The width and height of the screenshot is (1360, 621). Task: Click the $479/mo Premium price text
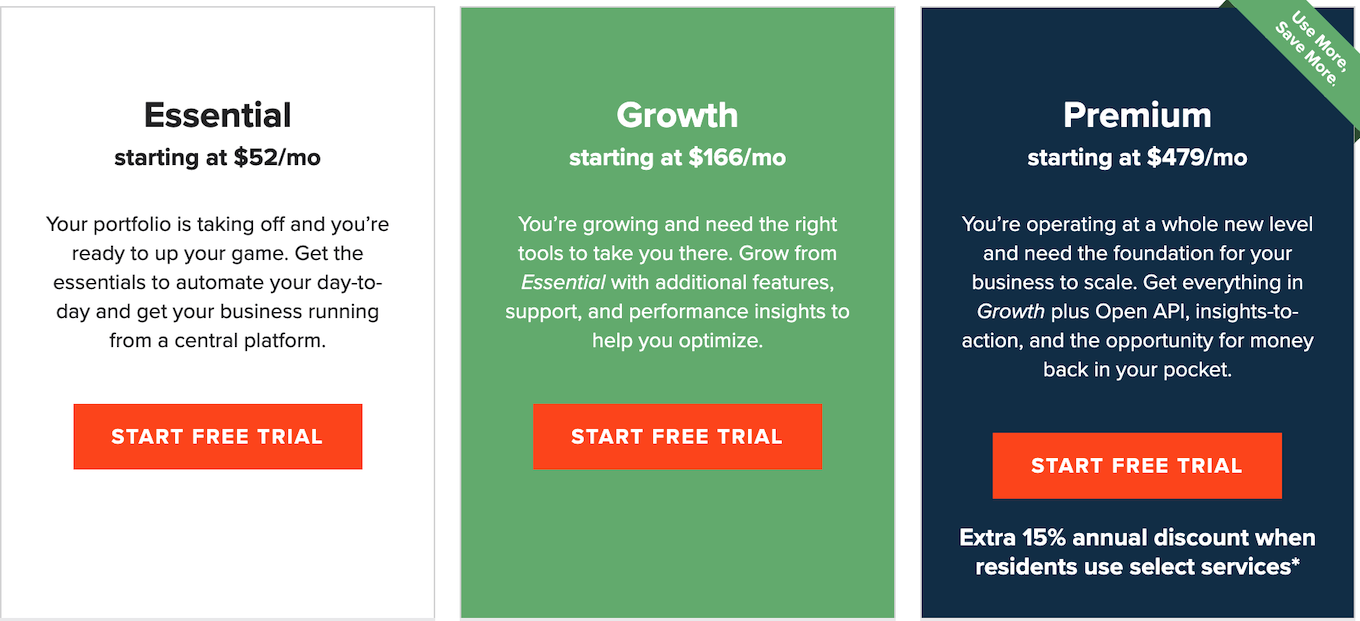(1136, 157)
